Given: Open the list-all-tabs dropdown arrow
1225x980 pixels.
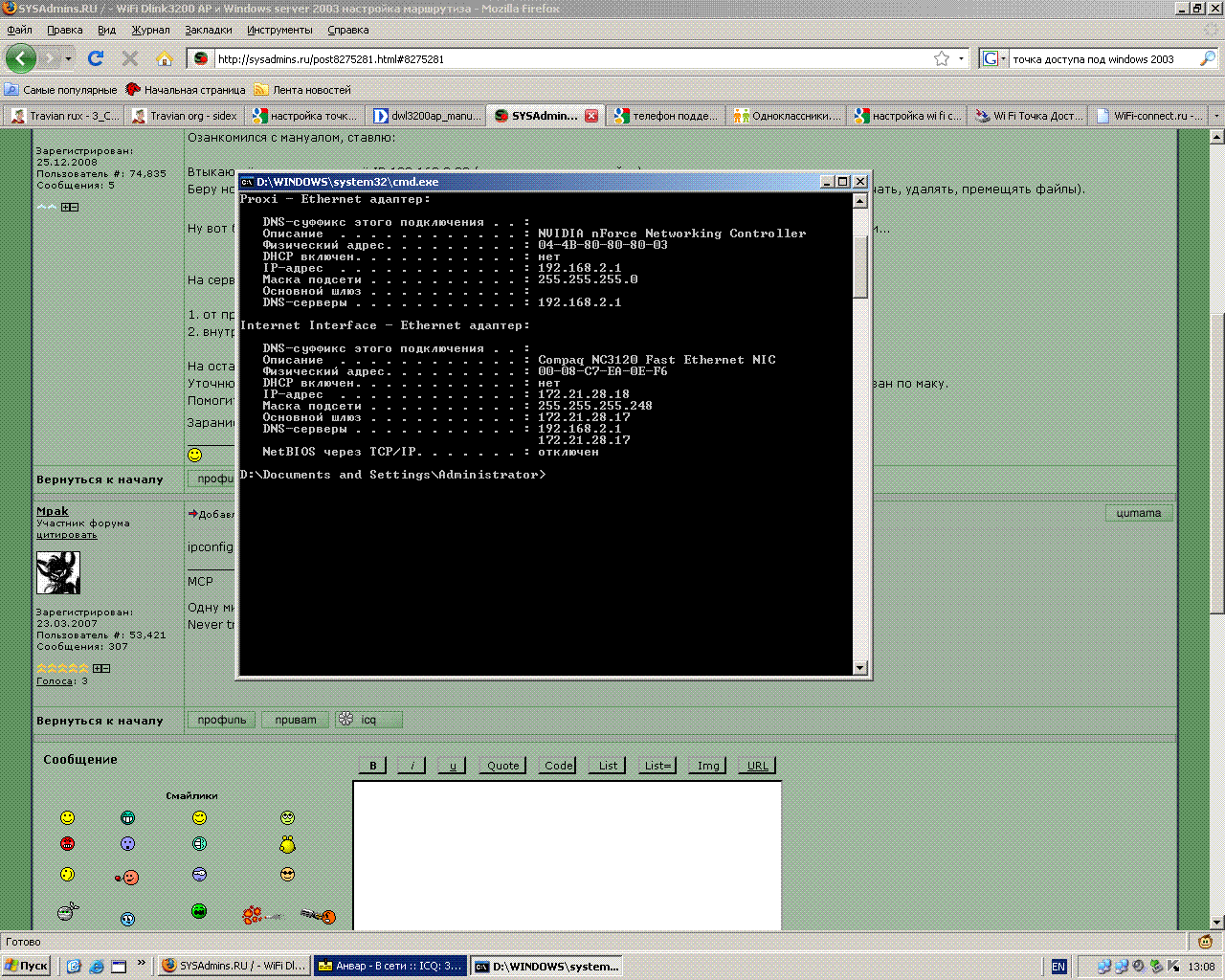Looking at the screenshot, I should [1216, 116].
